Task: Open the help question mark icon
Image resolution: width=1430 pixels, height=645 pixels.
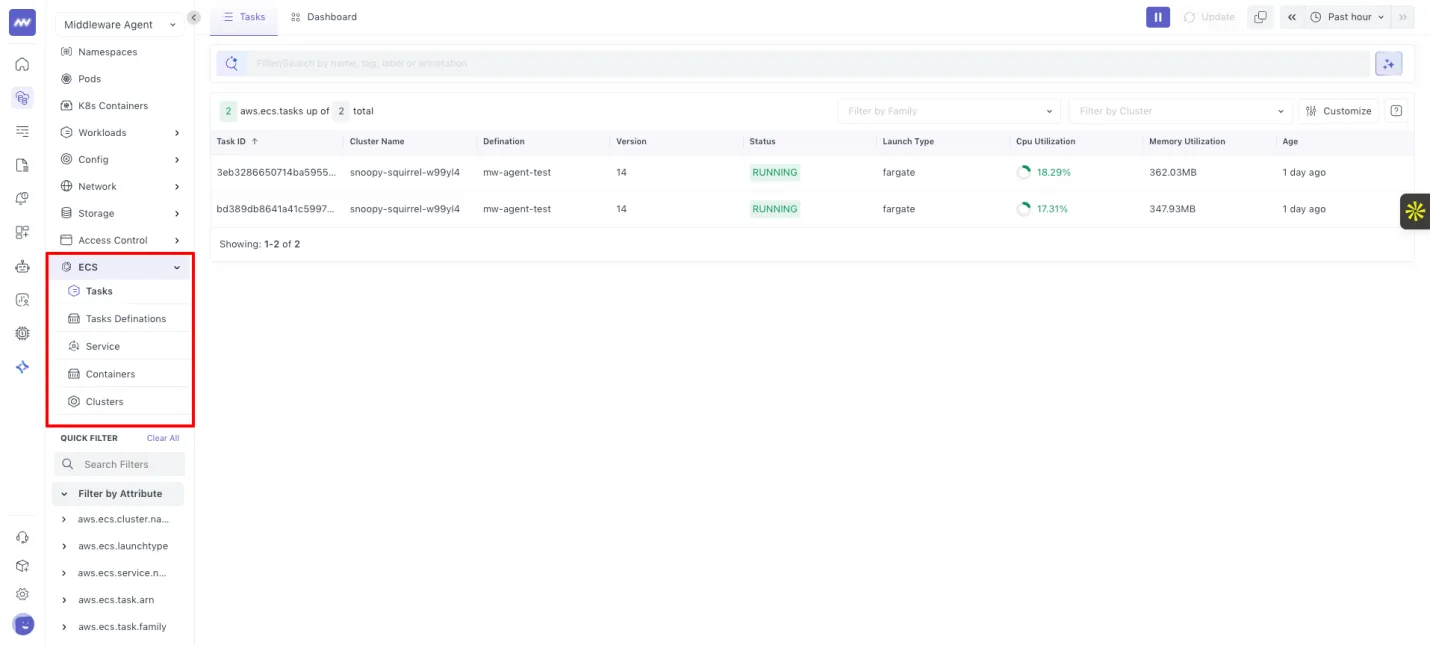Action: click(1397, 111)
